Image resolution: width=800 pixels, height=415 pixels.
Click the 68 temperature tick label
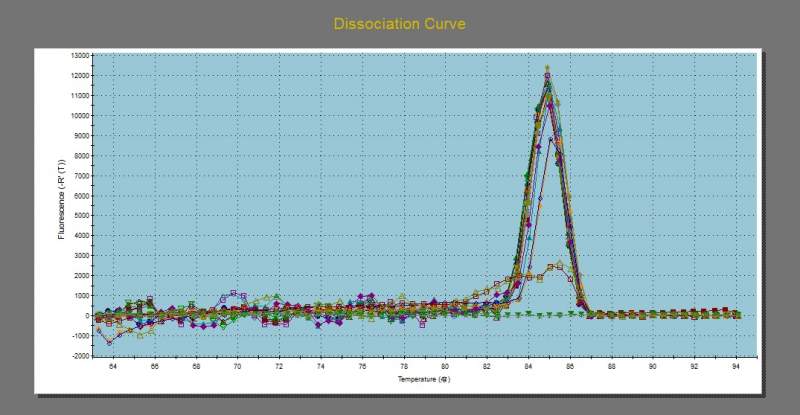(x=196, y=366)
